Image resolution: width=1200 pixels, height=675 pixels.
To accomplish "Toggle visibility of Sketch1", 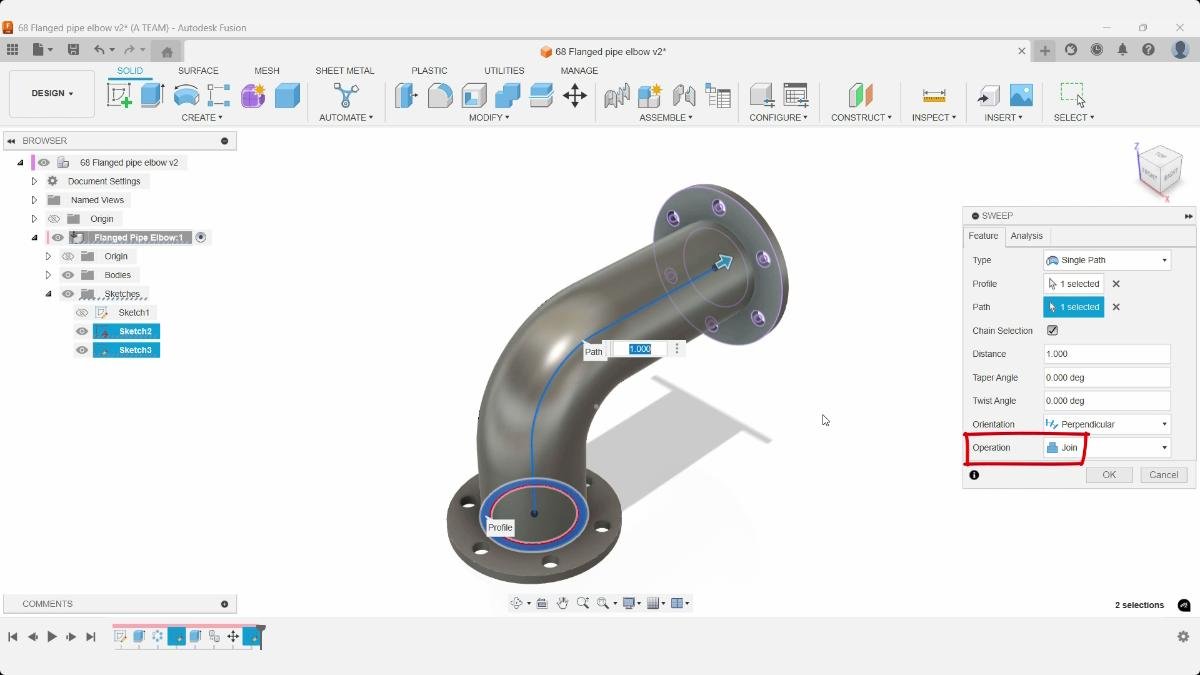I will tap(82, 313).
